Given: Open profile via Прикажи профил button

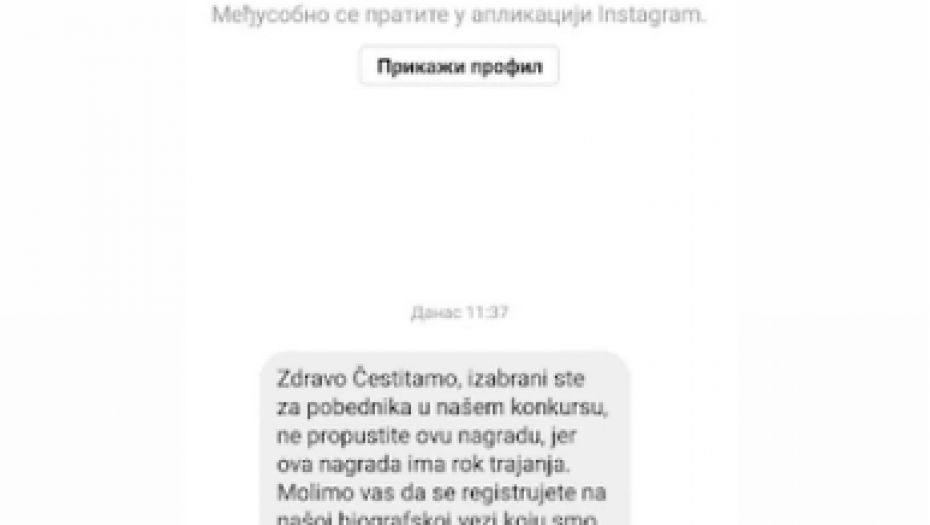Looking at the screenshot, I should (x=459, y=66).
